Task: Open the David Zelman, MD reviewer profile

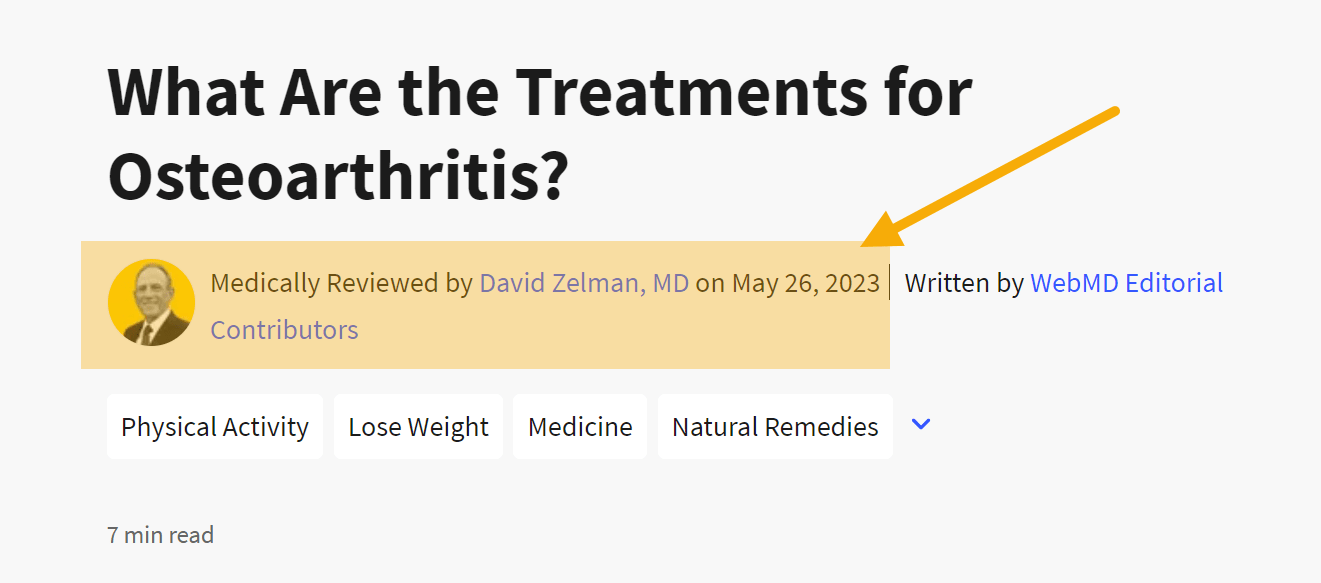Action: [x=584, y=283]
